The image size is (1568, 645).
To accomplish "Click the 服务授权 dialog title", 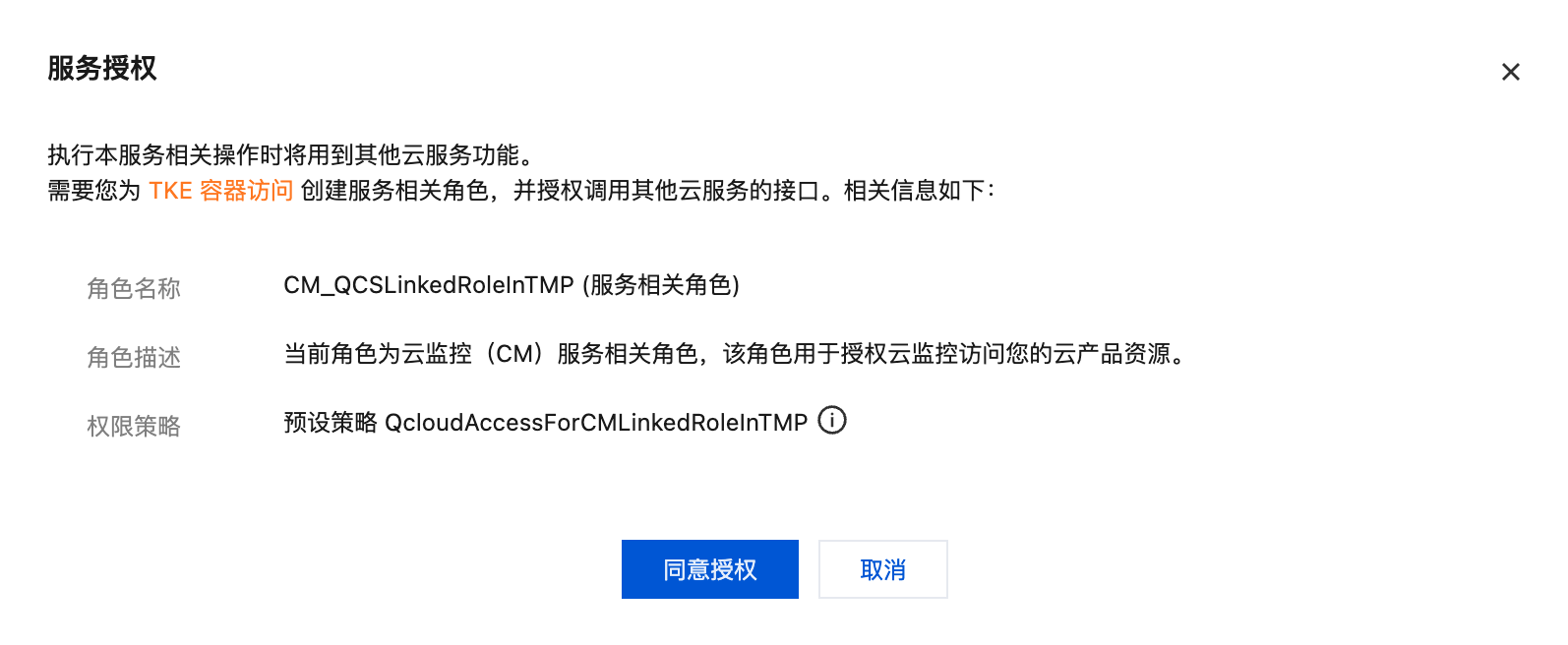I will click(x=102, y=69).
